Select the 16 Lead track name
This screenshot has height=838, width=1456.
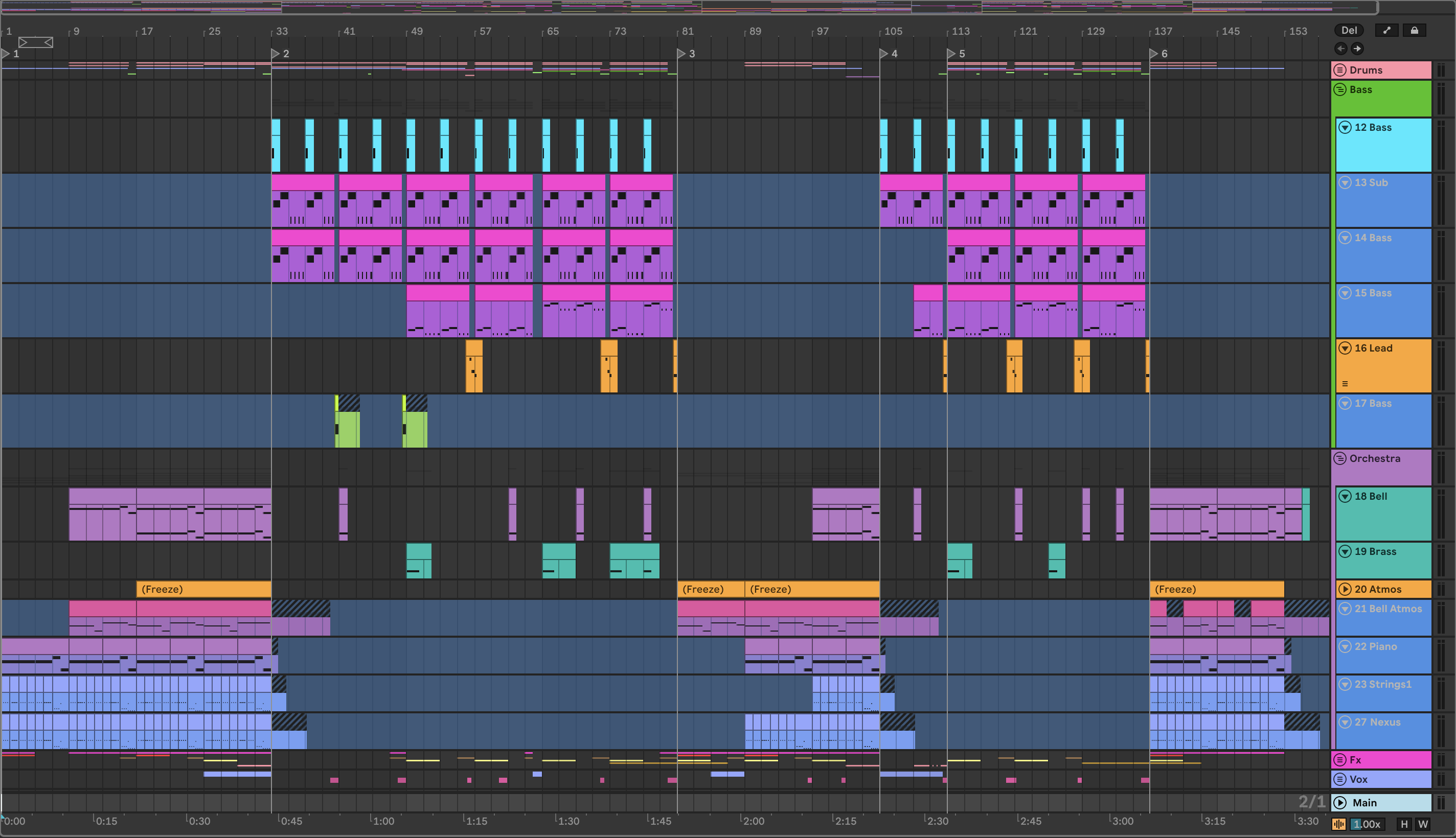pos(1373,348)
